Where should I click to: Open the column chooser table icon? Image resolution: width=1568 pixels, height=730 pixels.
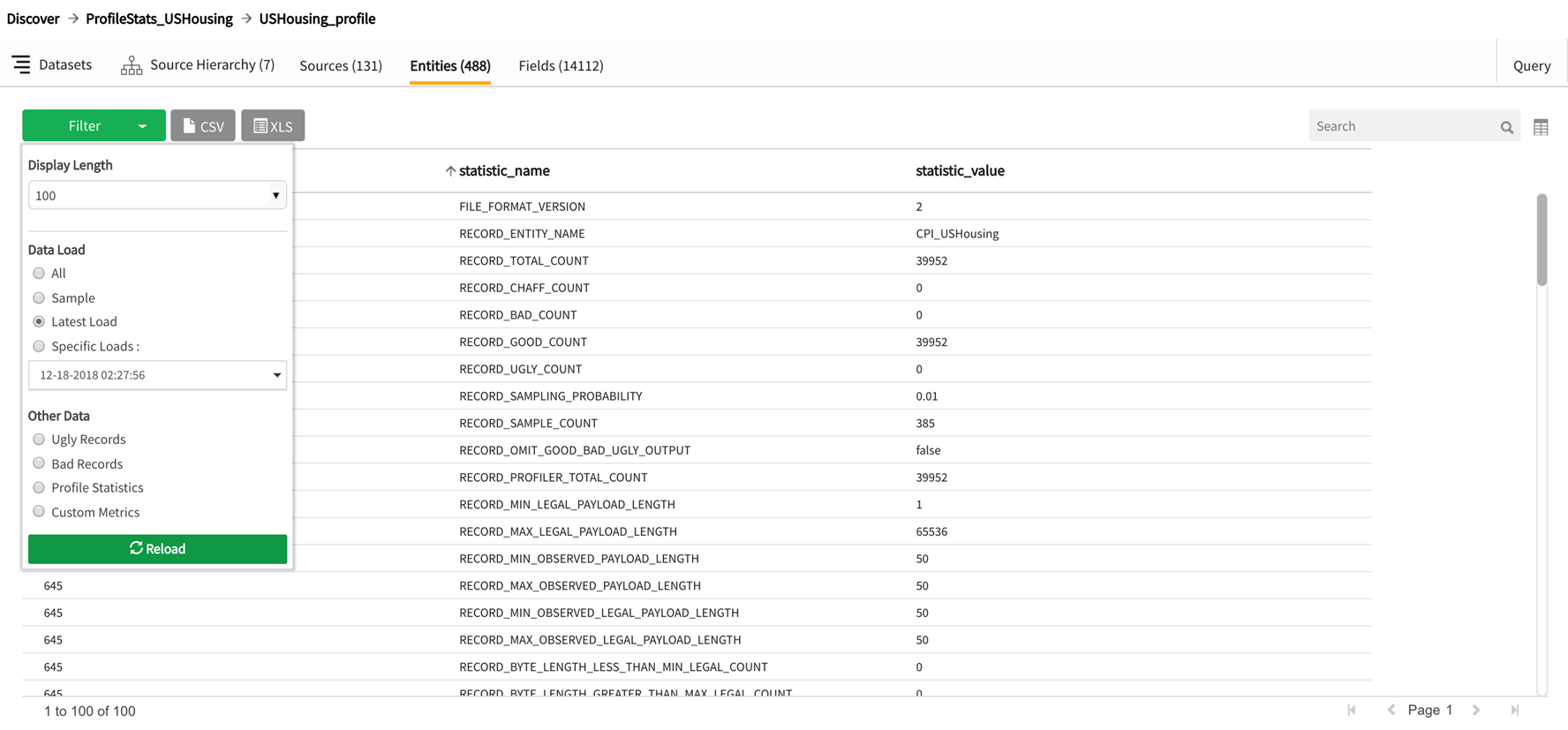pos(1541,127)
